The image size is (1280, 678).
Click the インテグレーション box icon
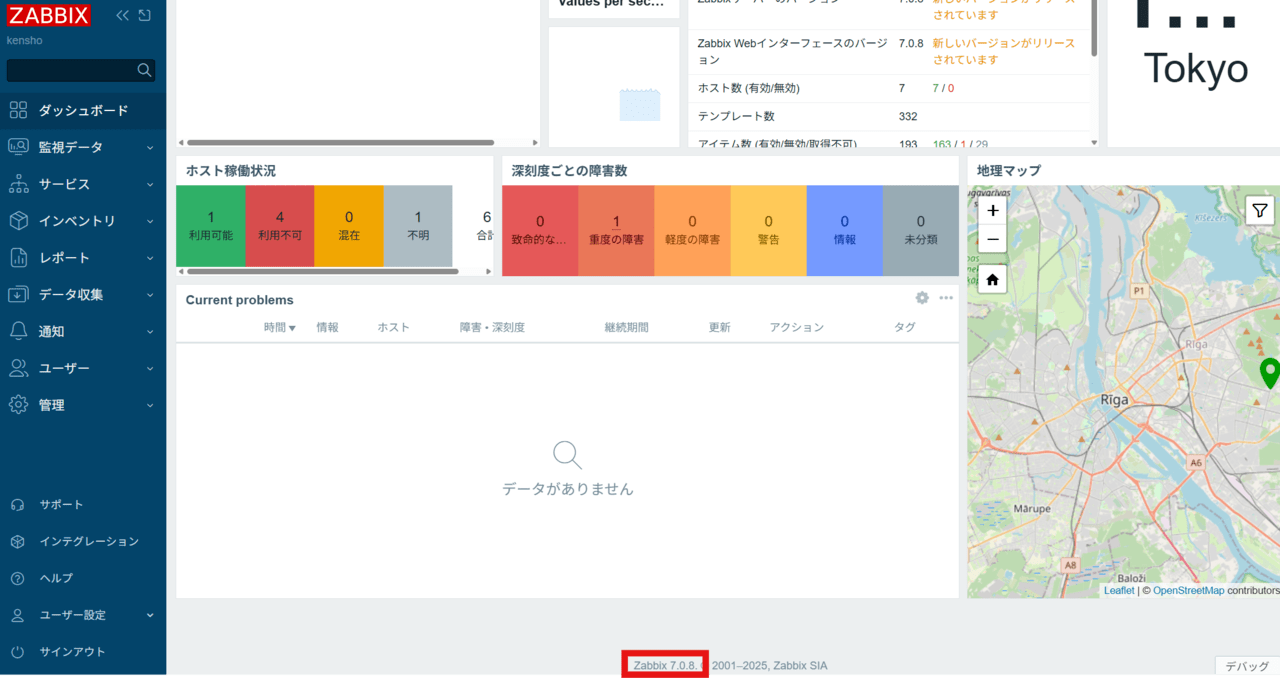point(17,541)
